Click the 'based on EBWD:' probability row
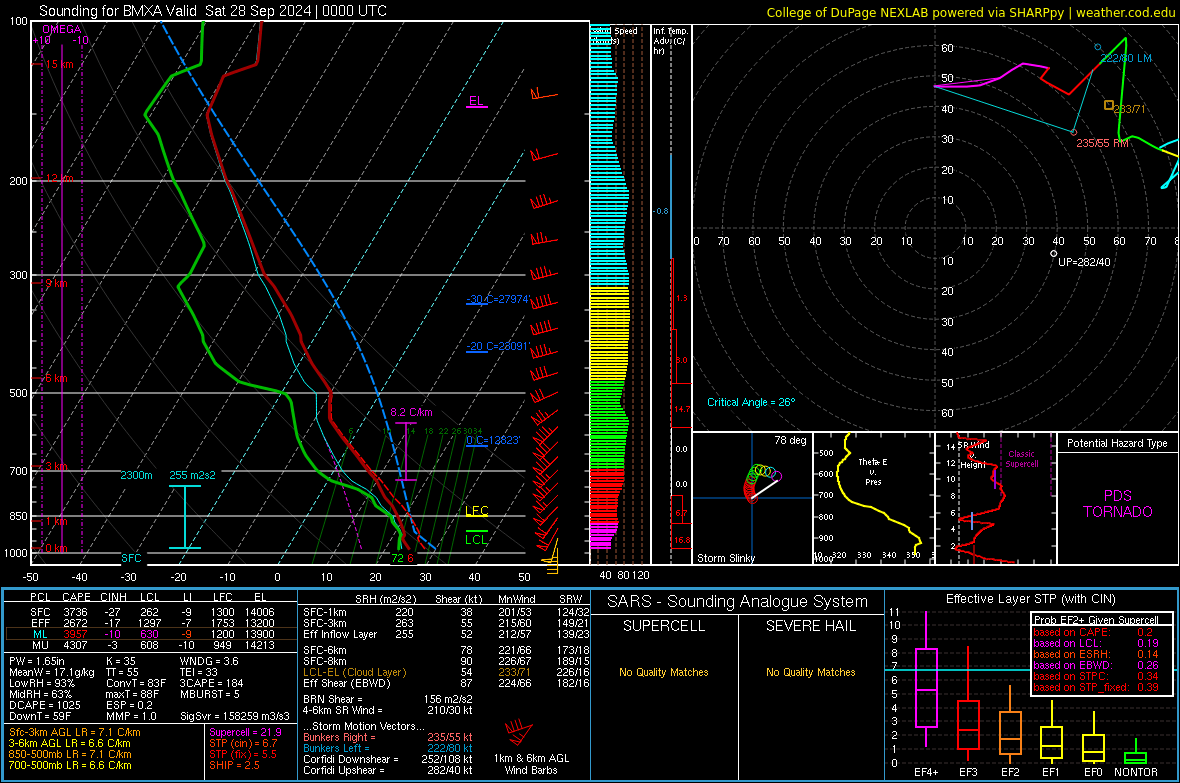The image size is (1180, 783). click(x=1096, y=665)
